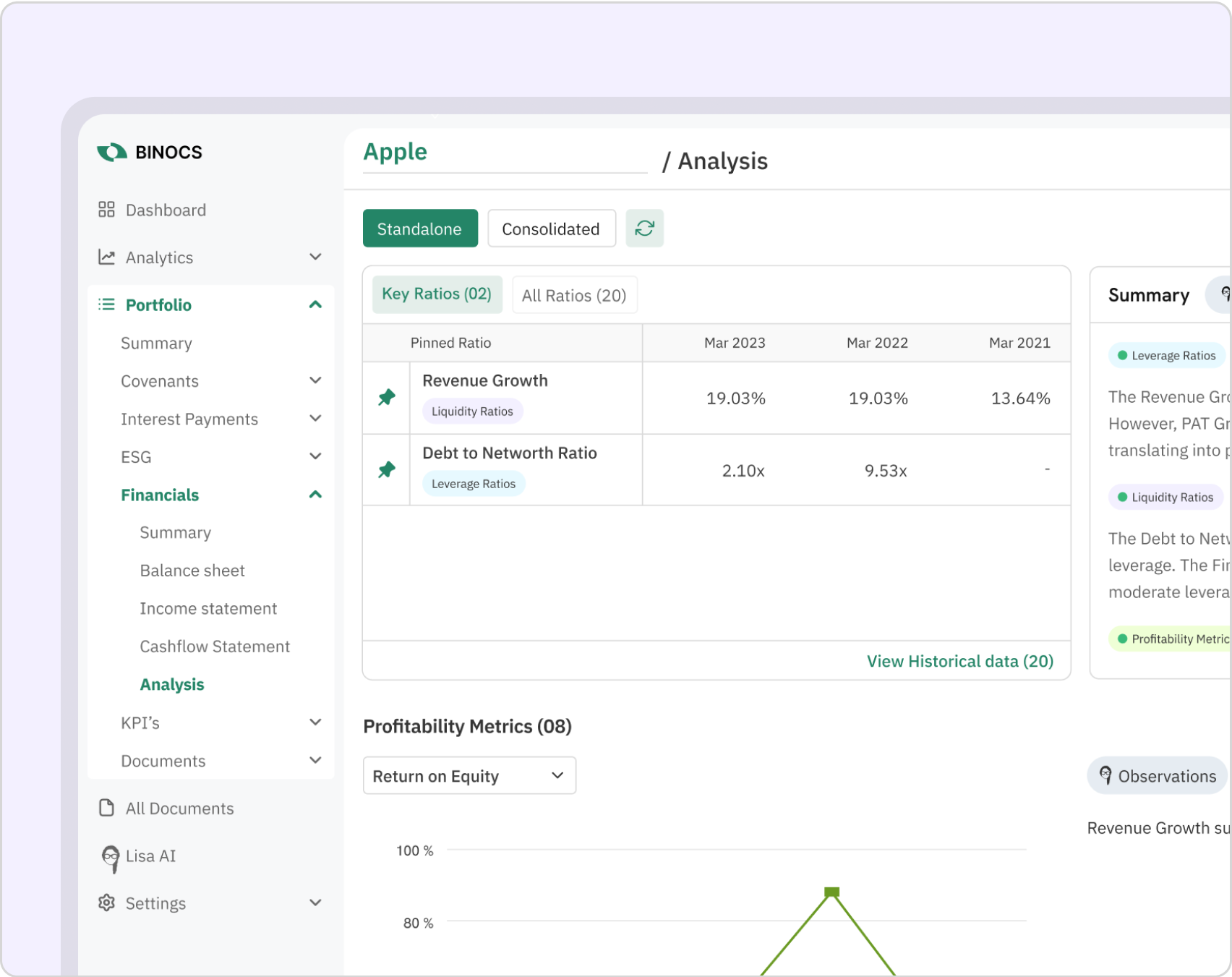Click the pin icon for Debt to Networth Ratio
This screenshot has width=1232, height=977.
coord(387,470)
